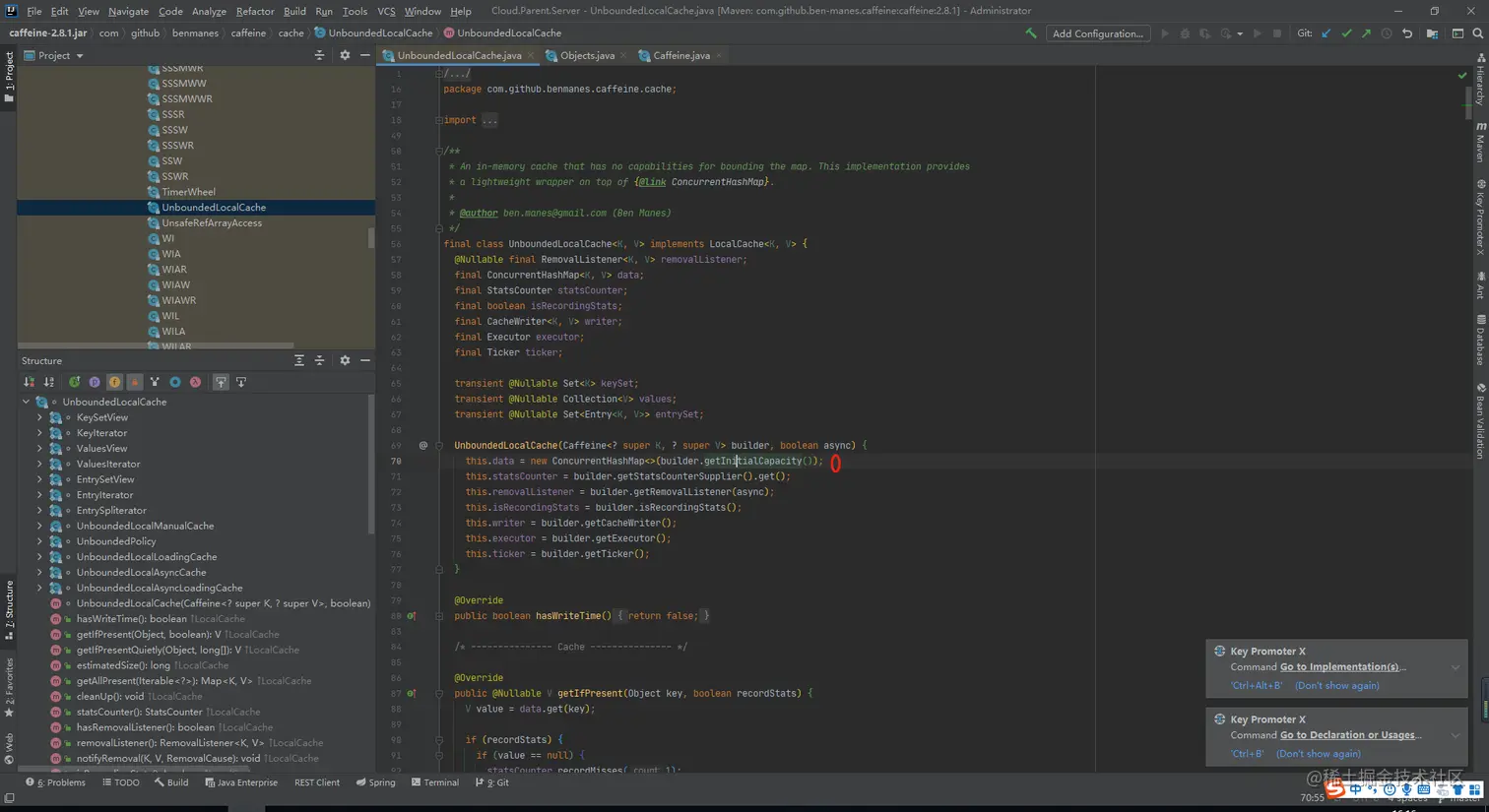Select TimerWheel in the project tree
1489x812 pixels.
[x=188, y=192]
